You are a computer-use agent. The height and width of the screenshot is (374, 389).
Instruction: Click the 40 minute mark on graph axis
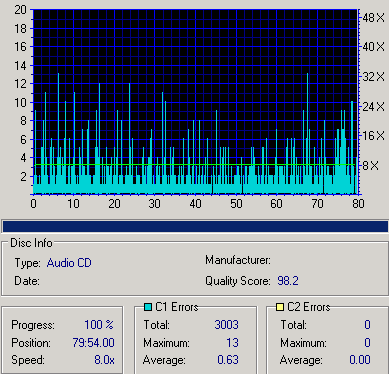[x=195, y=203]
